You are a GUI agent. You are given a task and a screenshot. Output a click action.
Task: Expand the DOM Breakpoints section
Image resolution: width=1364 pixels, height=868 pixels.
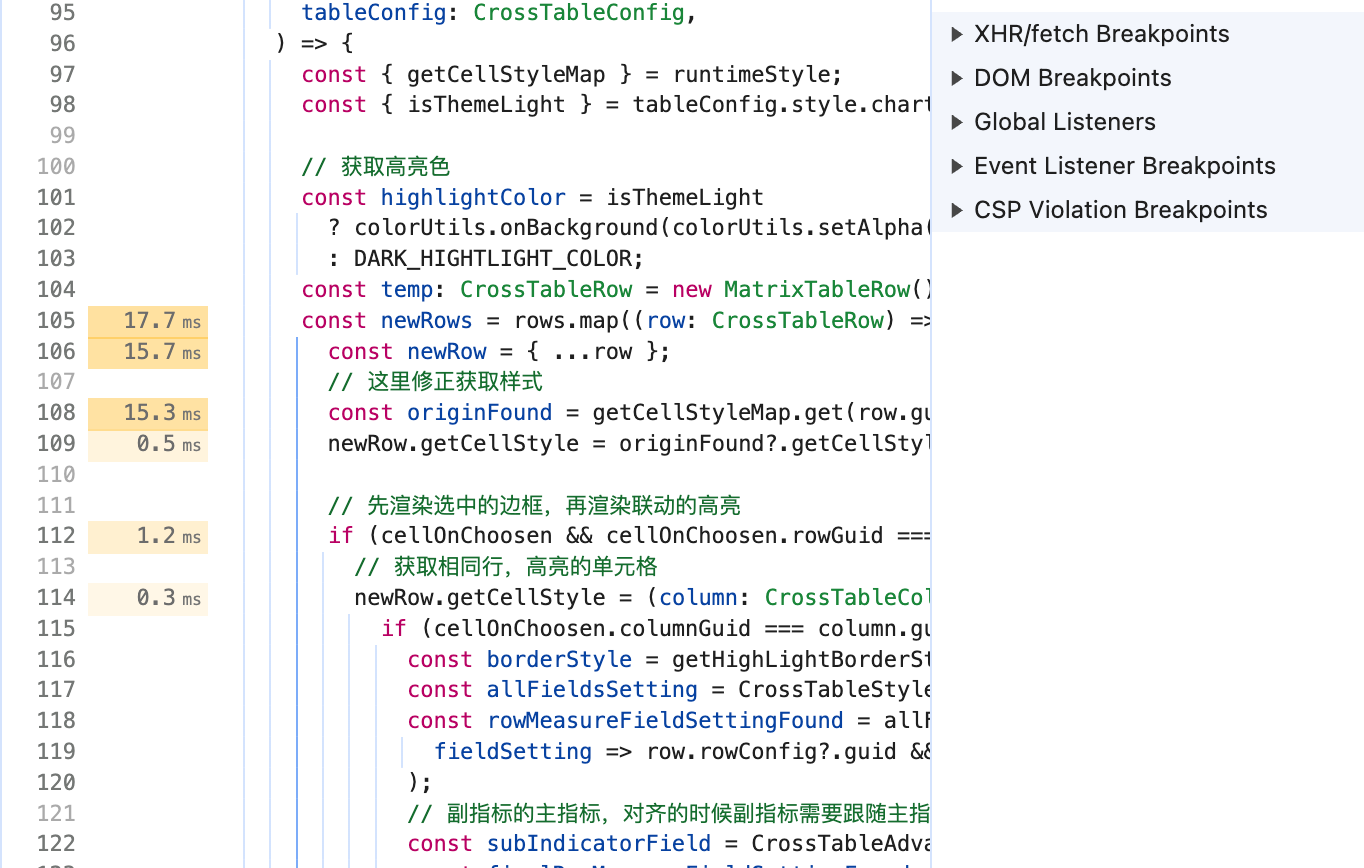click(x=1062, y=78)
